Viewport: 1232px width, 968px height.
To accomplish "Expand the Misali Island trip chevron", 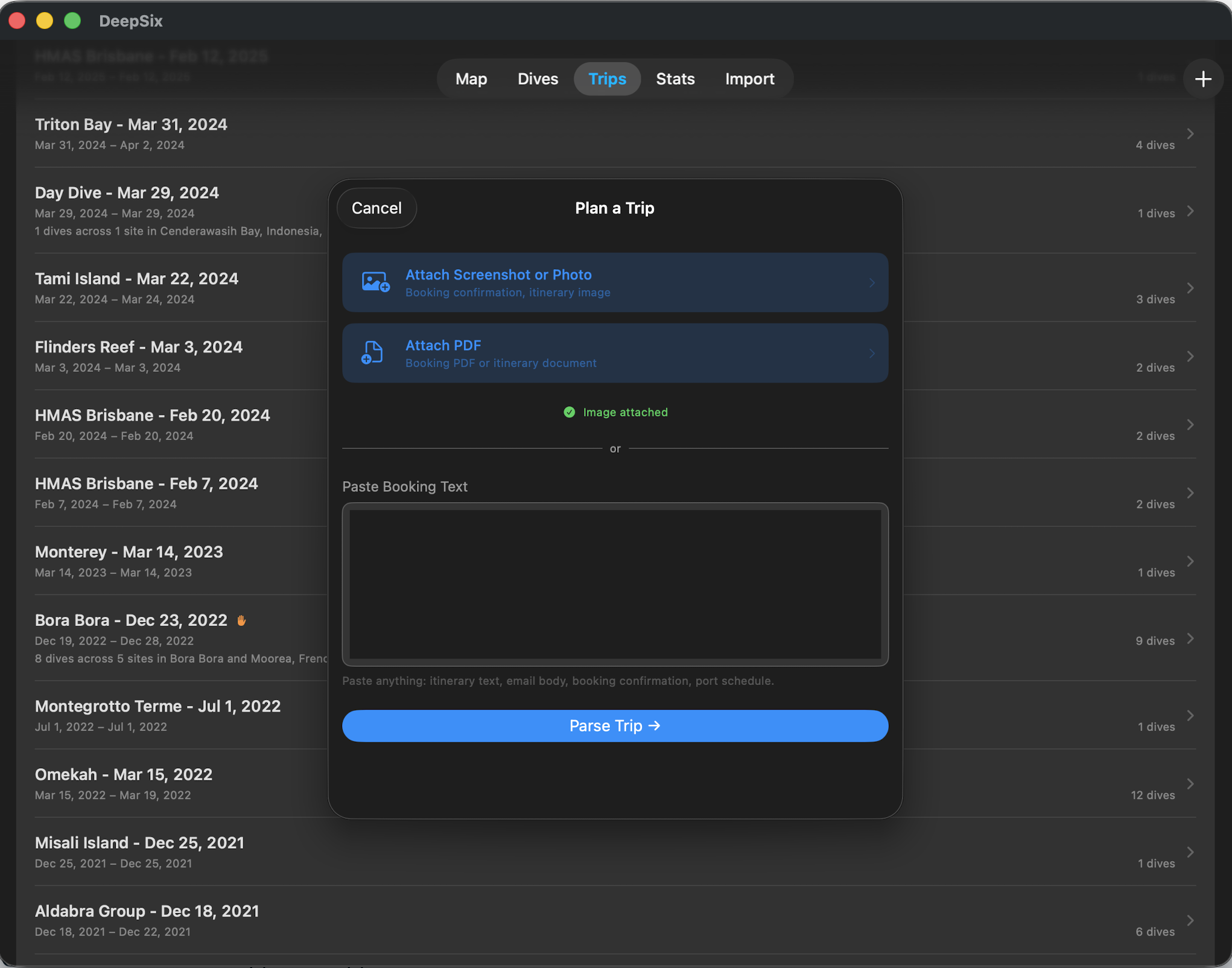I will coord(1190,852).
